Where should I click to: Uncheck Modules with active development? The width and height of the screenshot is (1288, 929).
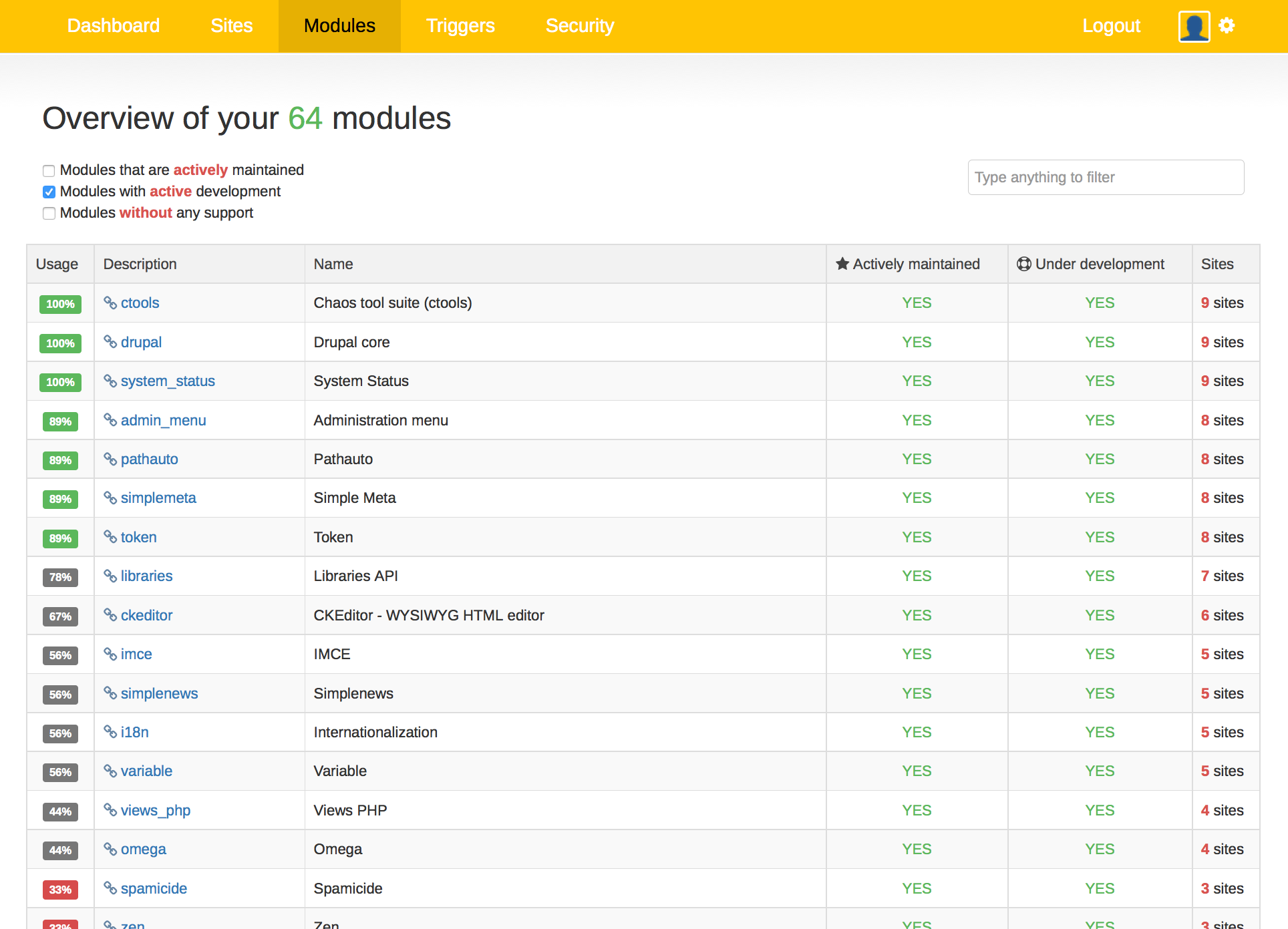coord(49,192)
